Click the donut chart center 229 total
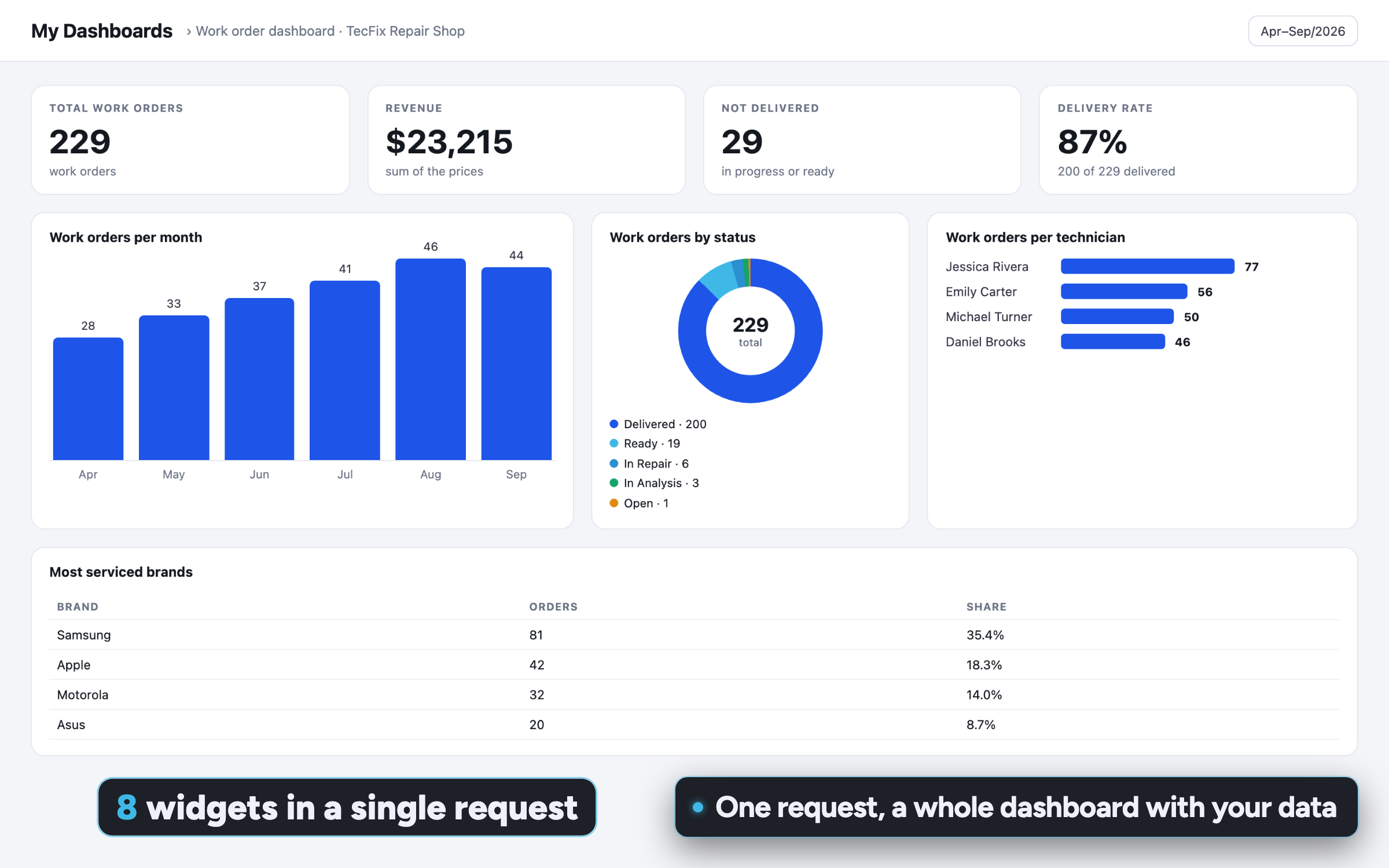The width and height of the screenshot is (1389, 868). (750, 331)
